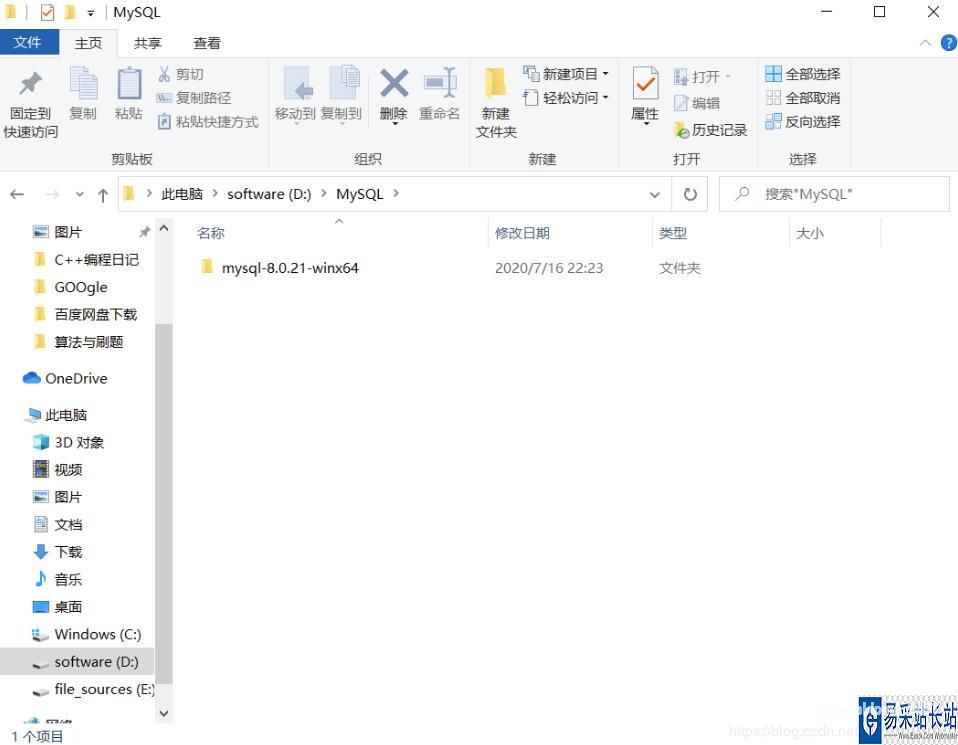The height and width of the screenshot is (745, 958).
Task: Click navigation pane scrollbar down arrow
Action: coord(164,713)
